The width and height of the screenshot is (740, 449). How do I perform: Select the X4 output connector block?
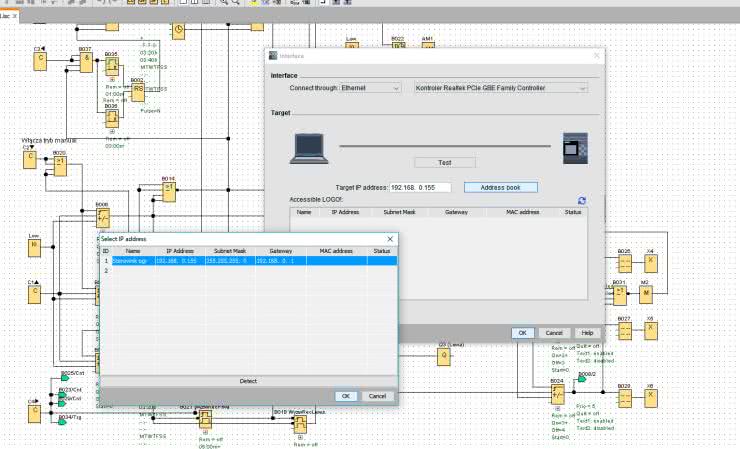click(650, 263)
